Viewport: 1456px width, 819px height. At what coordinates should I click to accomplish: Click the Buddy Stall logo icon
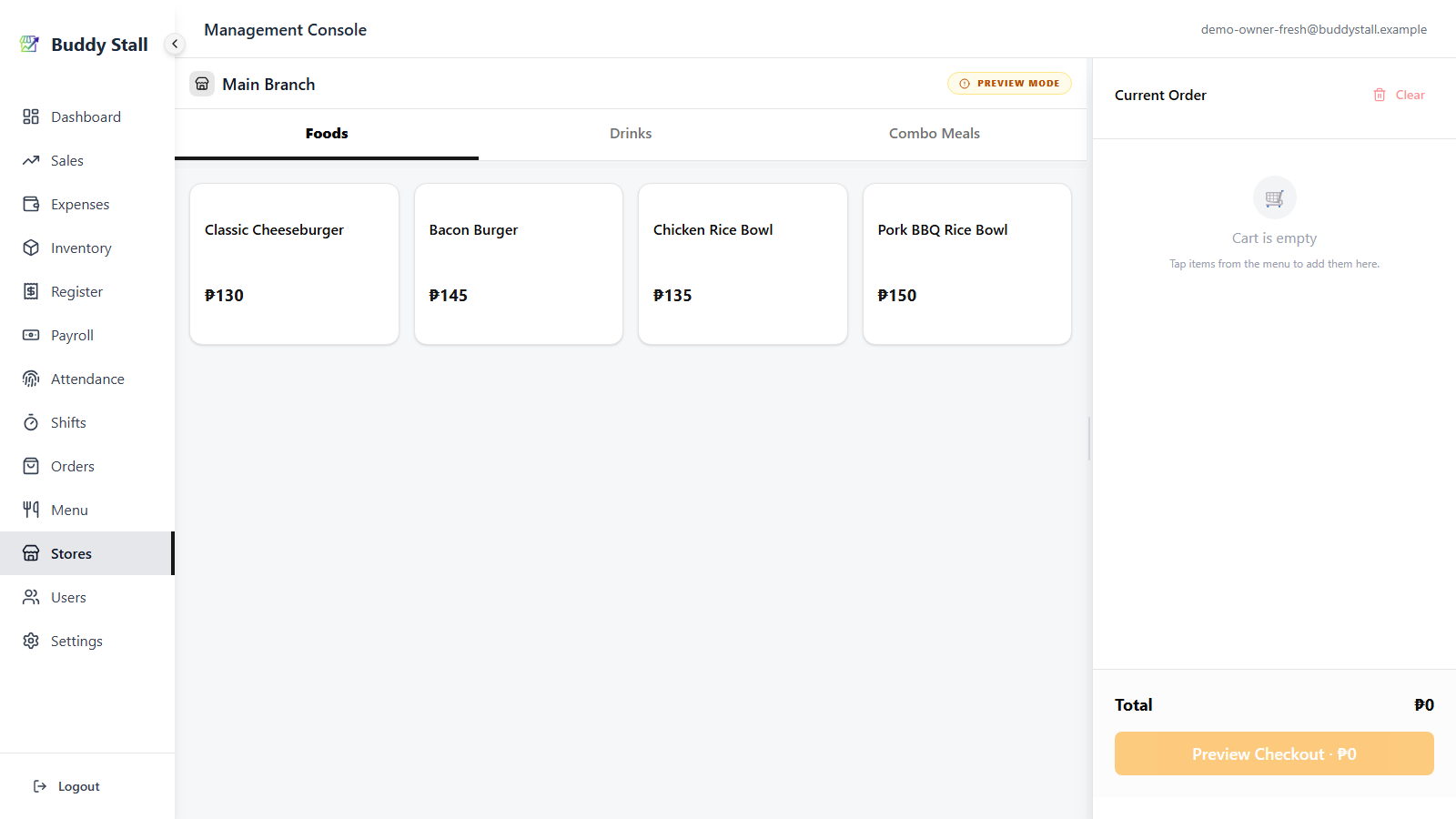(29, 44)
